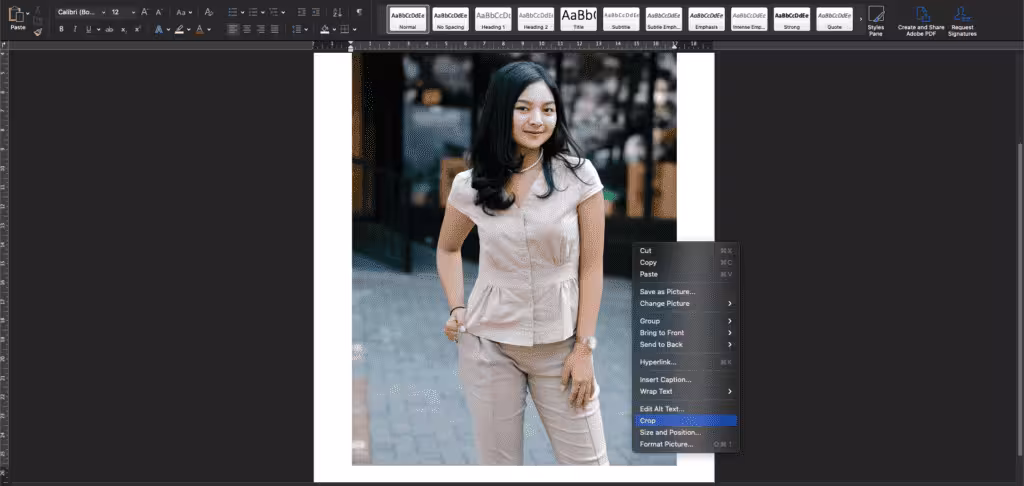Click the Bullets list icon

232,12
